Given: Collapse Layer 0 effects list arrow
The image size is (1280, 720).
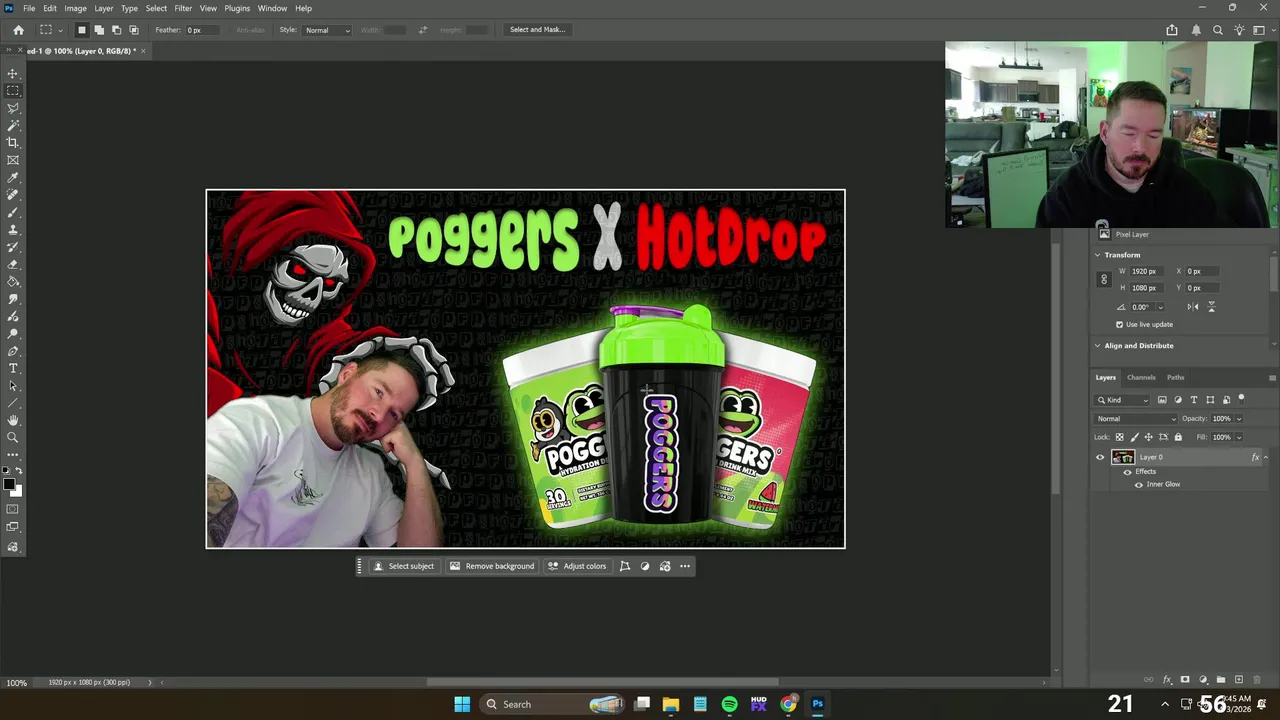Looking at the screenshot, I should (1266, 458).
